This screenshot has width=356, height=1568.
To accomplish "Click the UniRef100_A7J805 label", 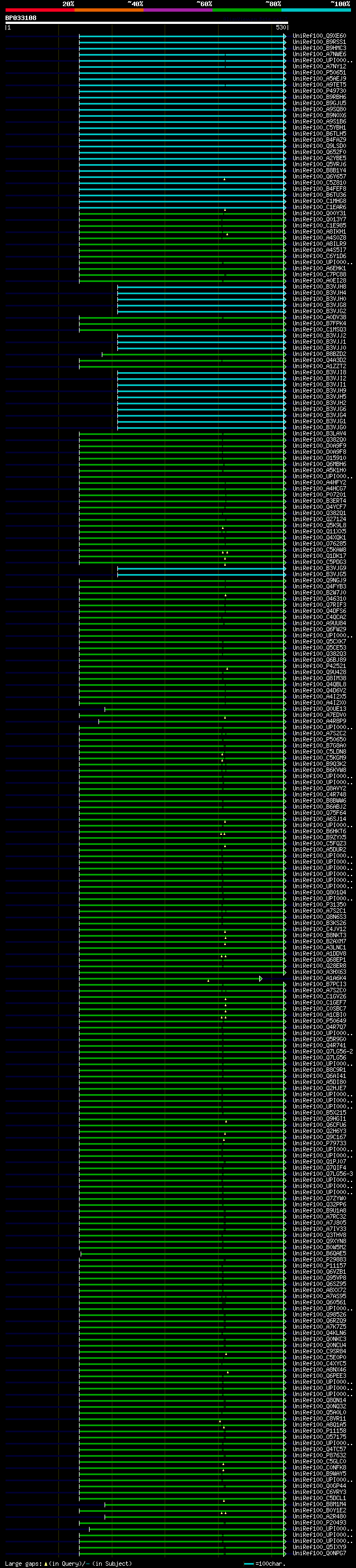I will (319, 1223).
